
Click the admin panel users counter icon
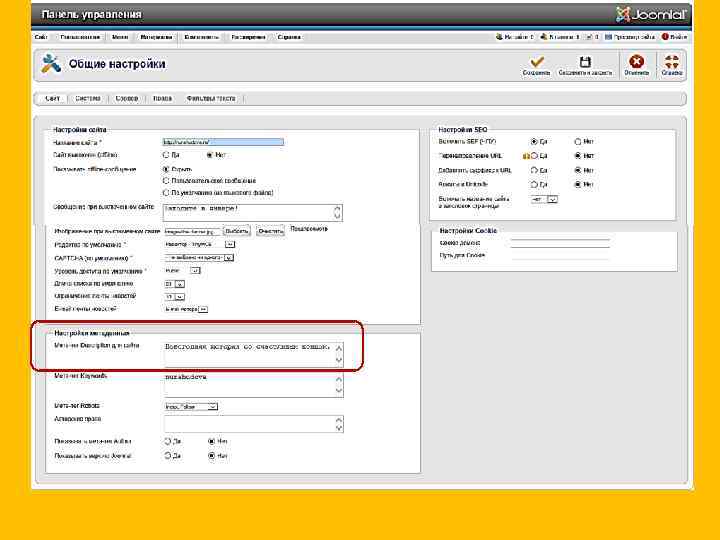pos(544,37)
